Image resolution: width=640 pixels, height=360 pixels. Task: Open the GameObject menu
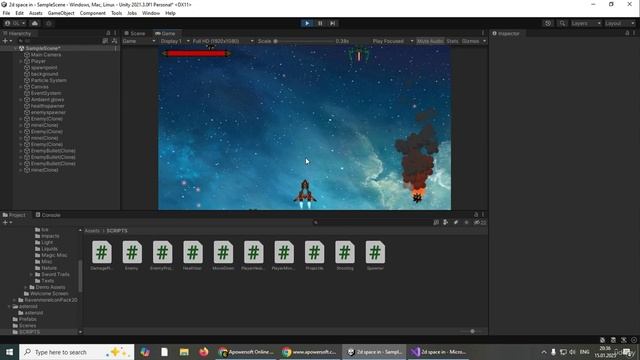pyautogui.click(x=61, y=13)
